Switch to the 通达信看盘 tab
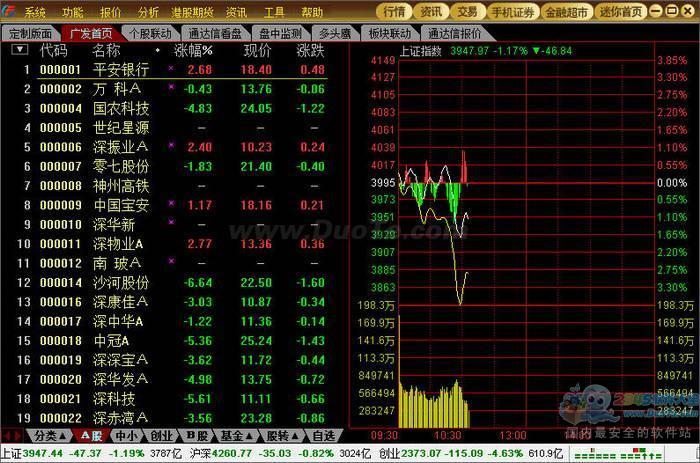700x463 pixels. coord(215,33)
